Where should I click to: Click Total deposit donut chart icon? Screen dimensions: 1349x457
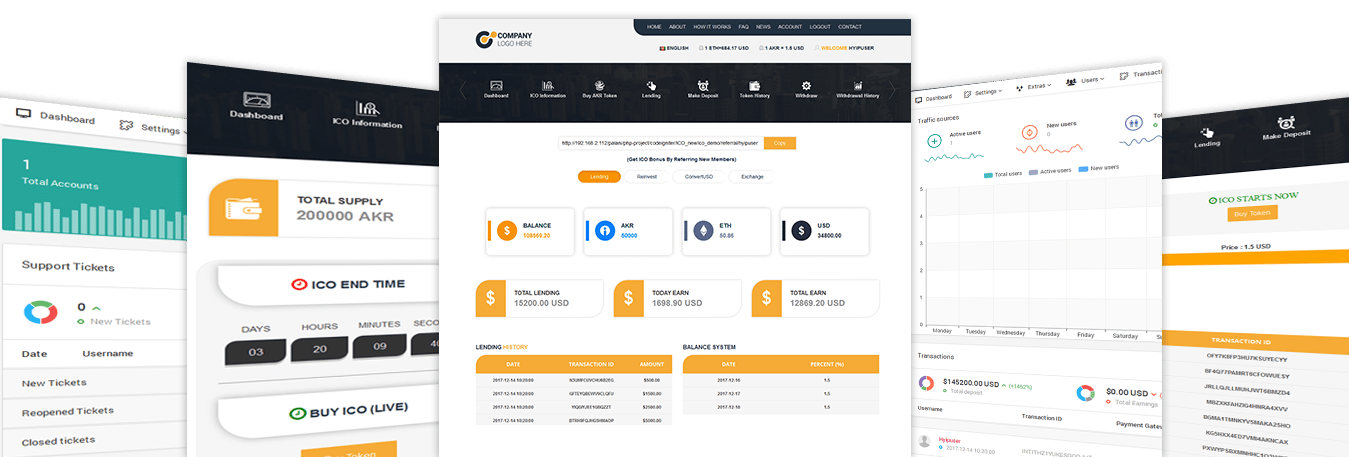pos(926,384)
